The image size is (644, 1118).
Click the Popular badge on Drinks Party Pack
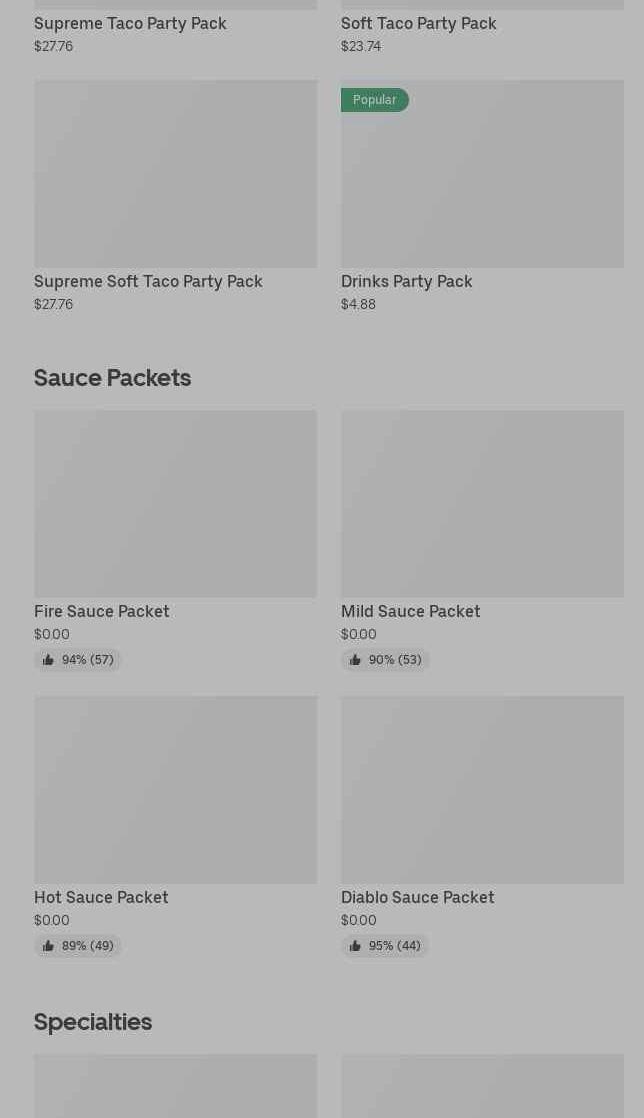374,100
